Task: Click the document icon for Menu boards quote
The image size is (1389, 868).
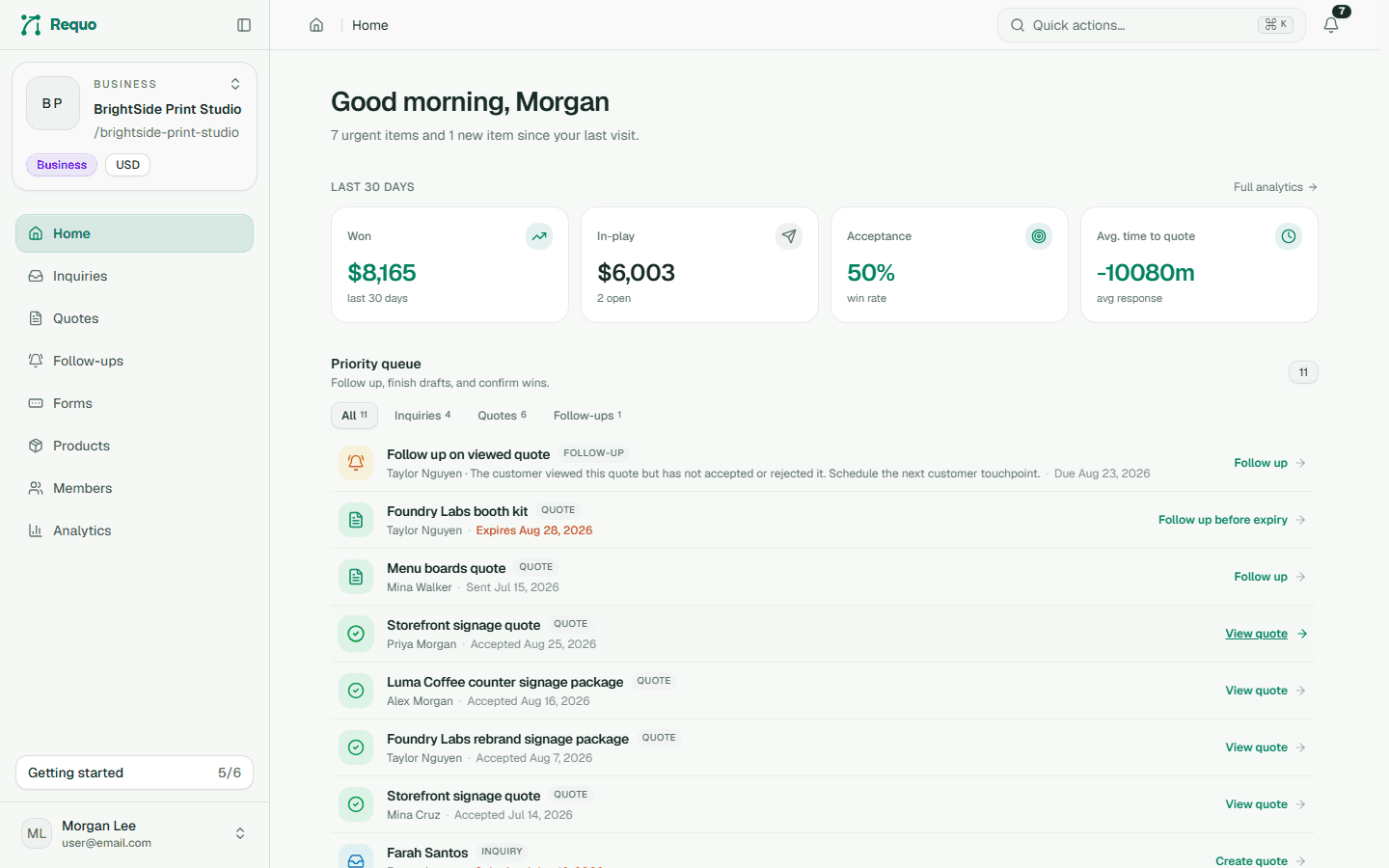Action: point(356,577)
